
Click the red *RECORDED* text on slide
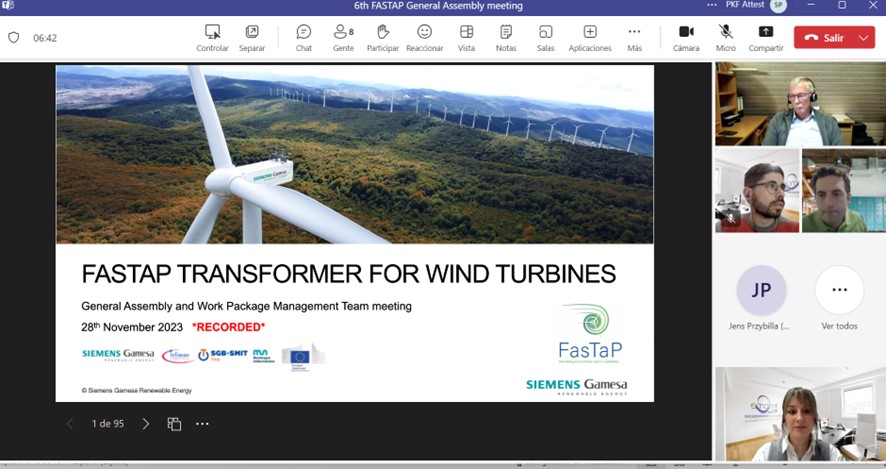(x=228, y=327)
